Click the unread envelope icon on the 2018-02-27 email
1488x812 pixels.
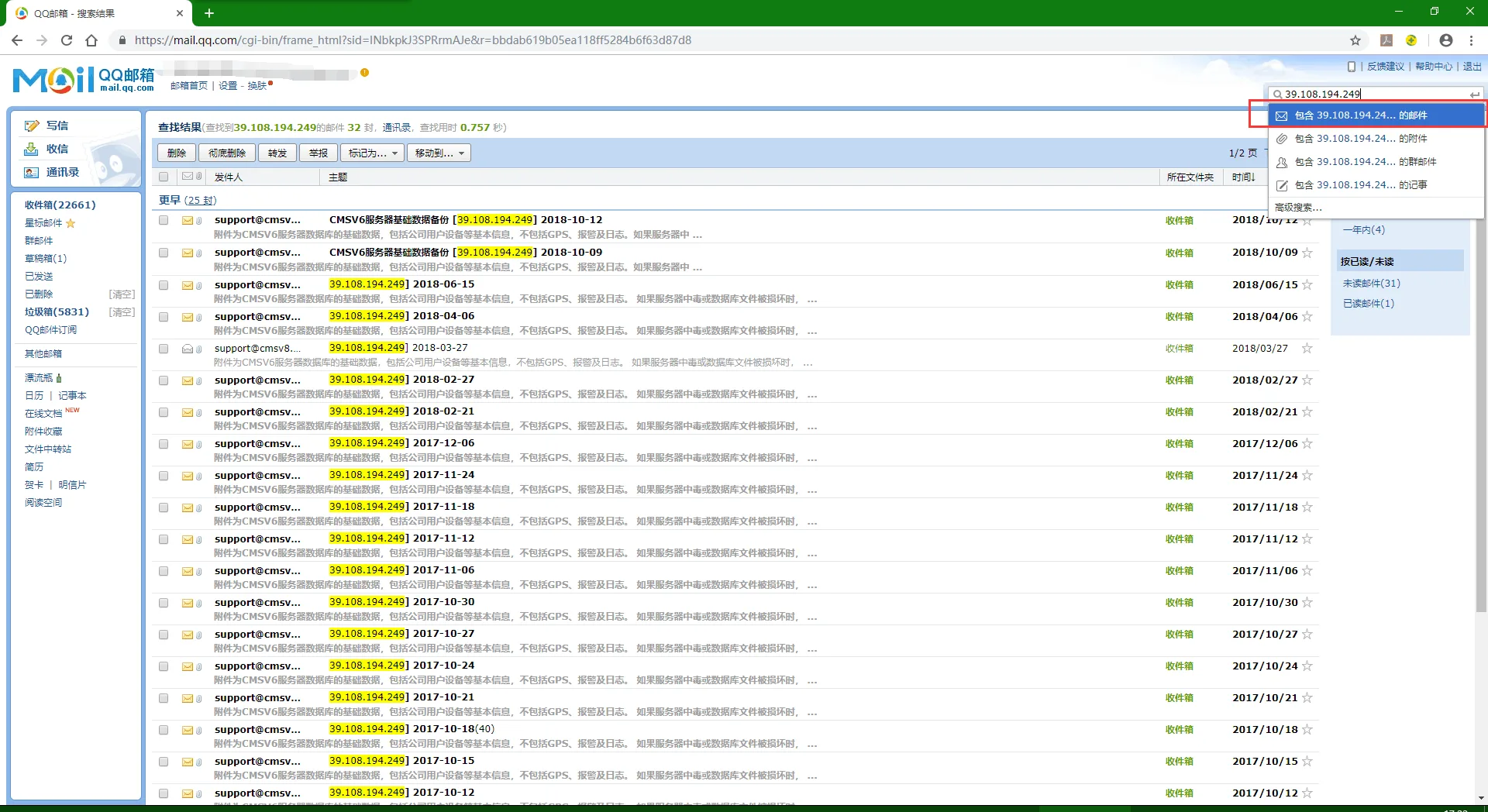(188, 380)
